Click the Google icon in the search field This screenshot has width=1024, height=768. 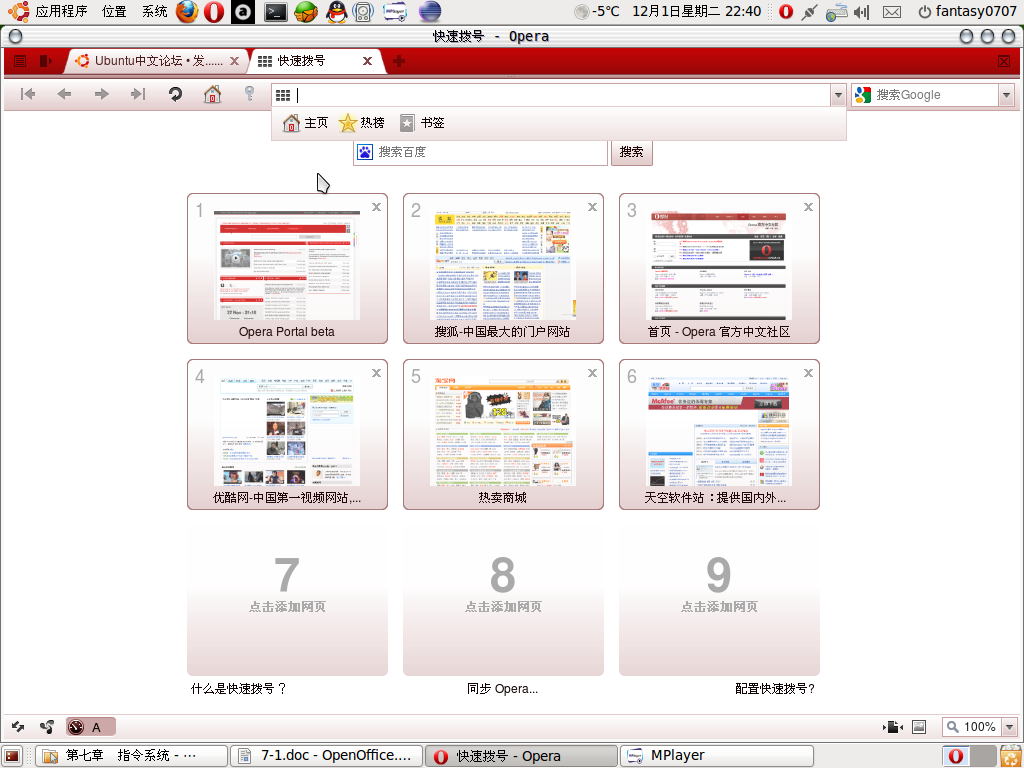[x=863, y=95]
